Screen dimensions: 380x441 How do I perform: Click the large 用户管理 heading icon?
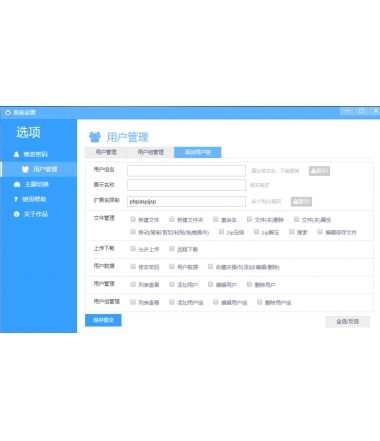point(95,137)
